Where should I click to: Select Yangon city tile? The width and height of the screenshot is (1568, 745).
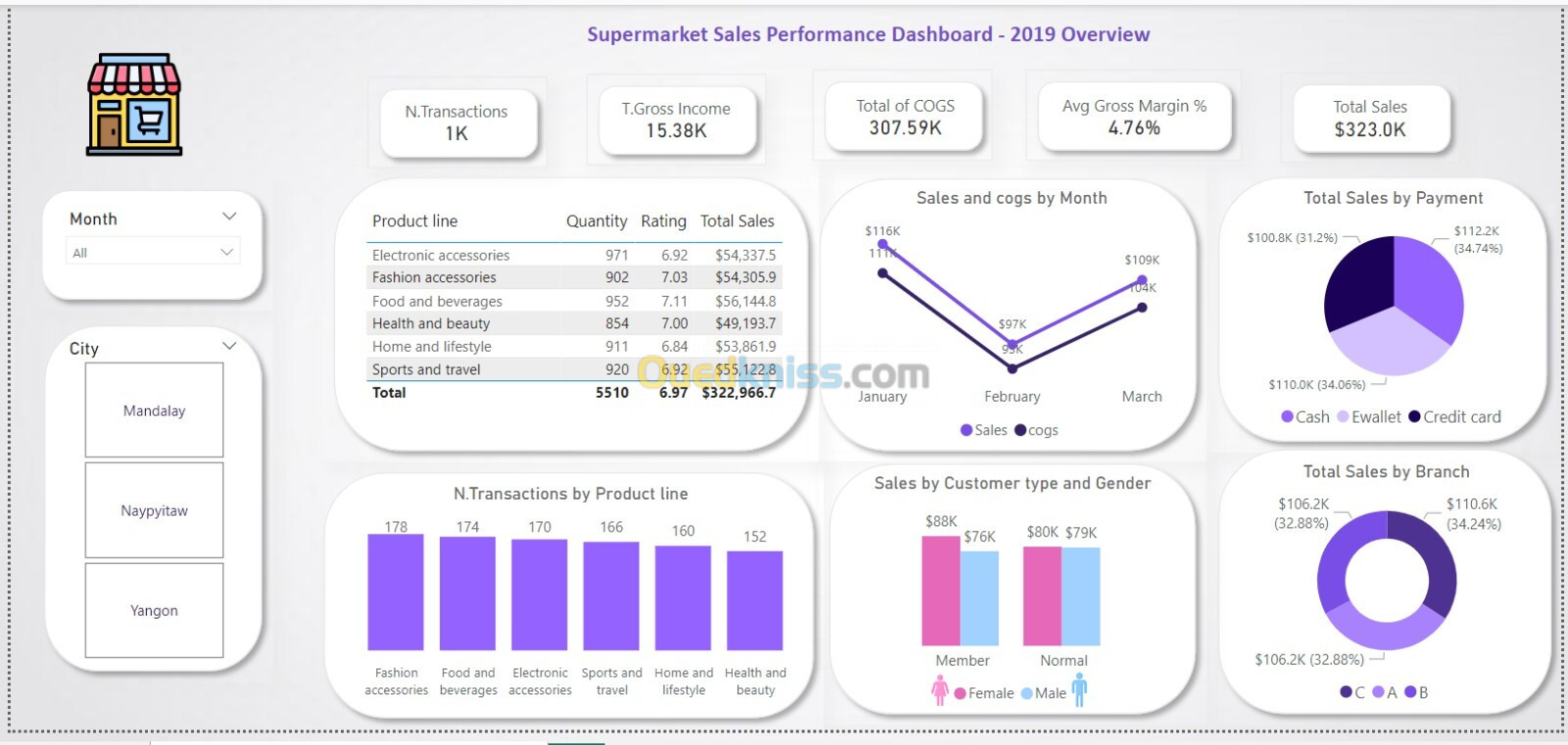click(154, 611)
